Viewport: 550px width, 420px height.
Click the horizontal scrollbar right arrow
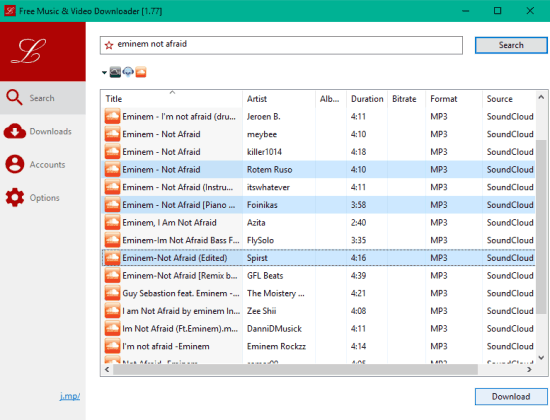tap(529, 369)
